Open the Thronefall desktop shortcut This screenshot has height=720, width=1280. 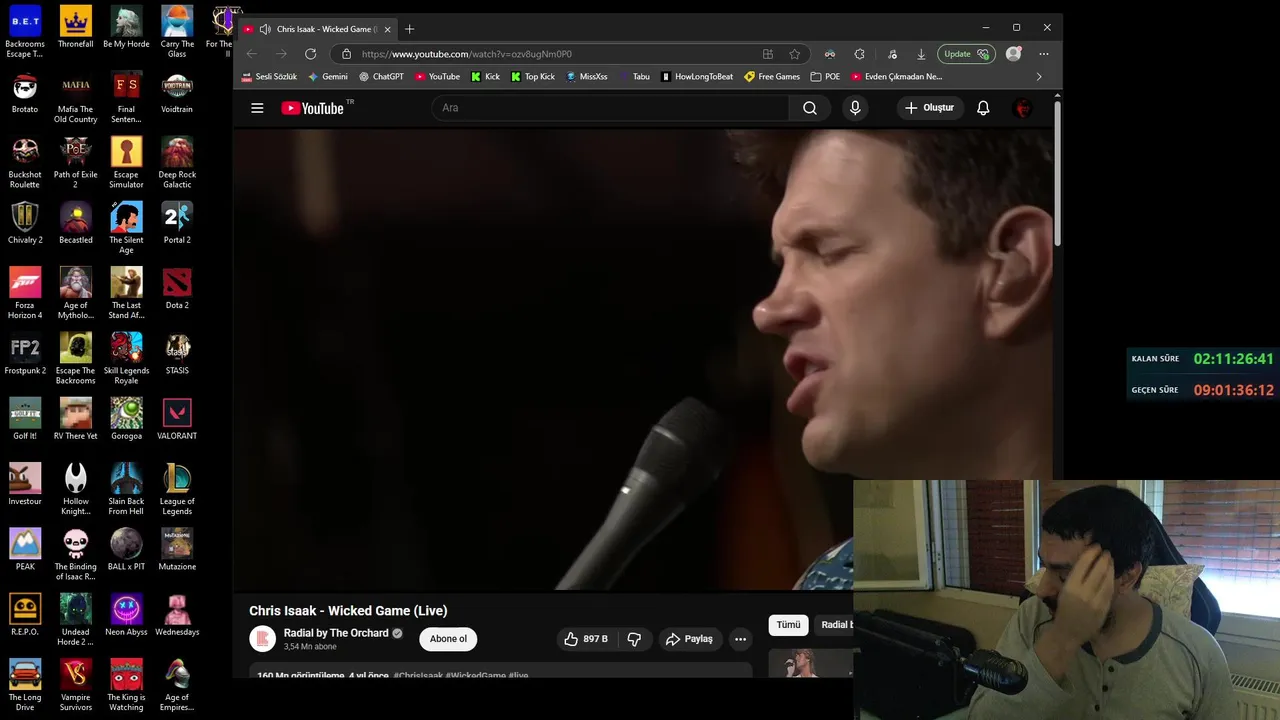click(x=76, y=28)
